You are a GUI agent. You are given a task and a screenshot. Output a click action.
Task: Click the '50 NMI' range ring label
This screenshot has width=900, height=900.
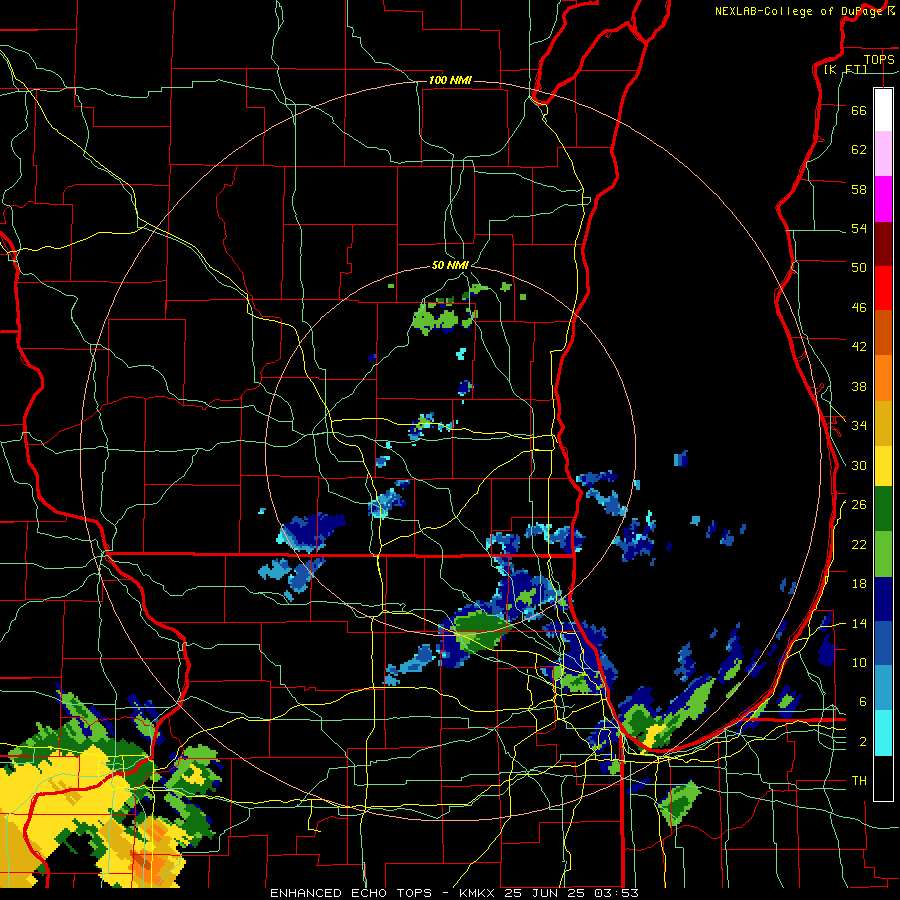(x=450, y=265)
